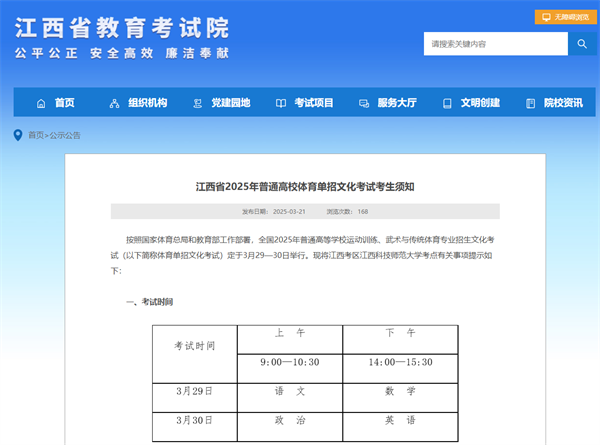
Task: Go to 党建园地 in navigation bar
Action: (x=231, y=103)
